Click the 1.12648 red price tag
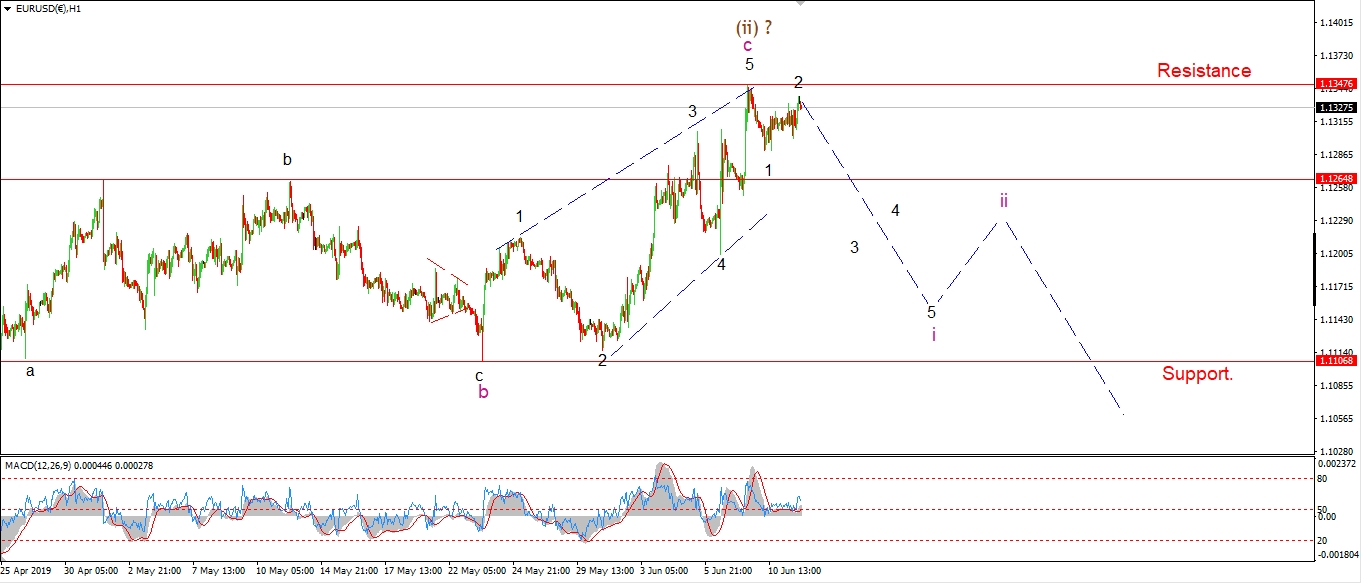The image size is (1362, 584). point(1336,179)
